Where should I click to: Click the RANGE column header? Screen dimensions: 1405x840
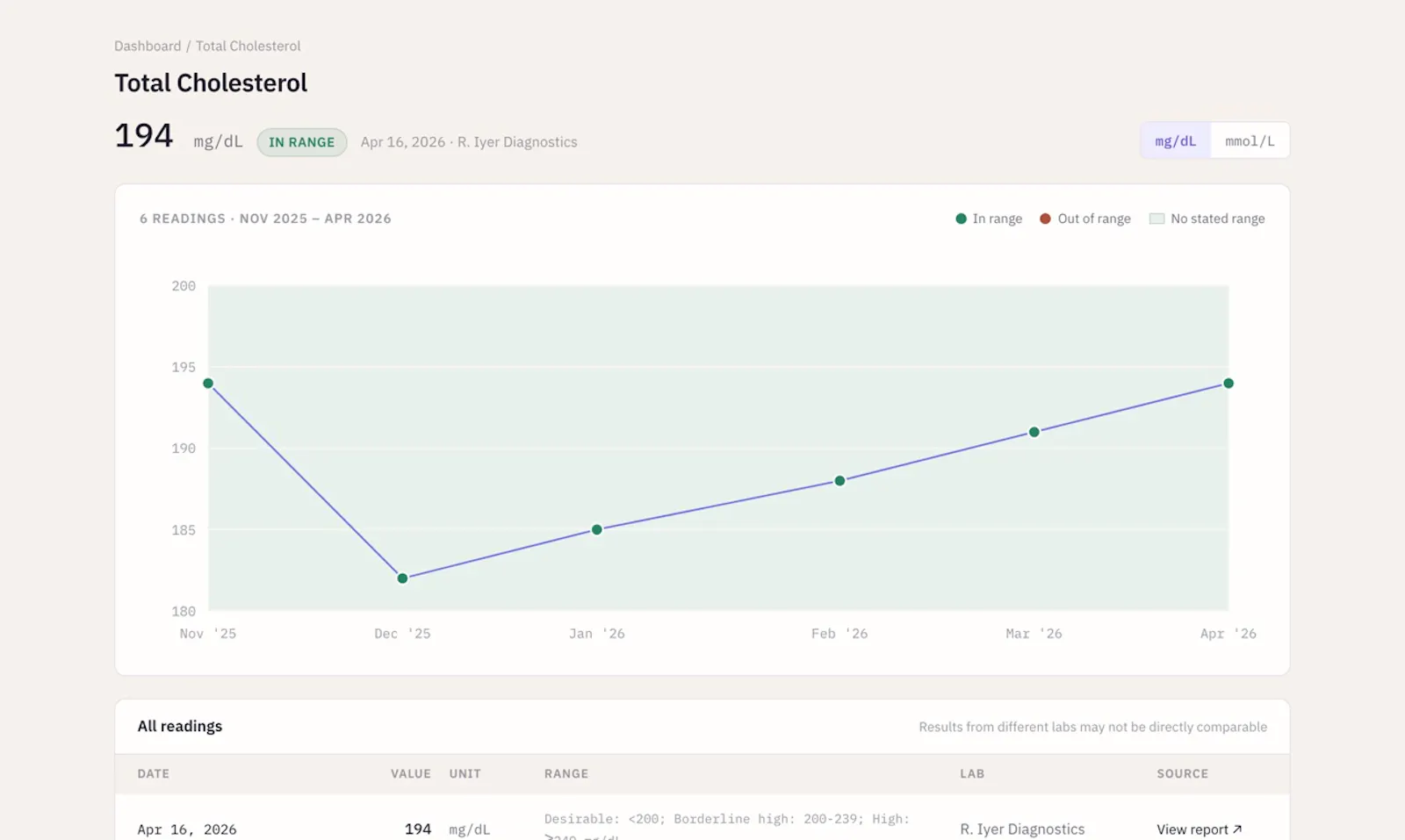[x=566, y=773]
